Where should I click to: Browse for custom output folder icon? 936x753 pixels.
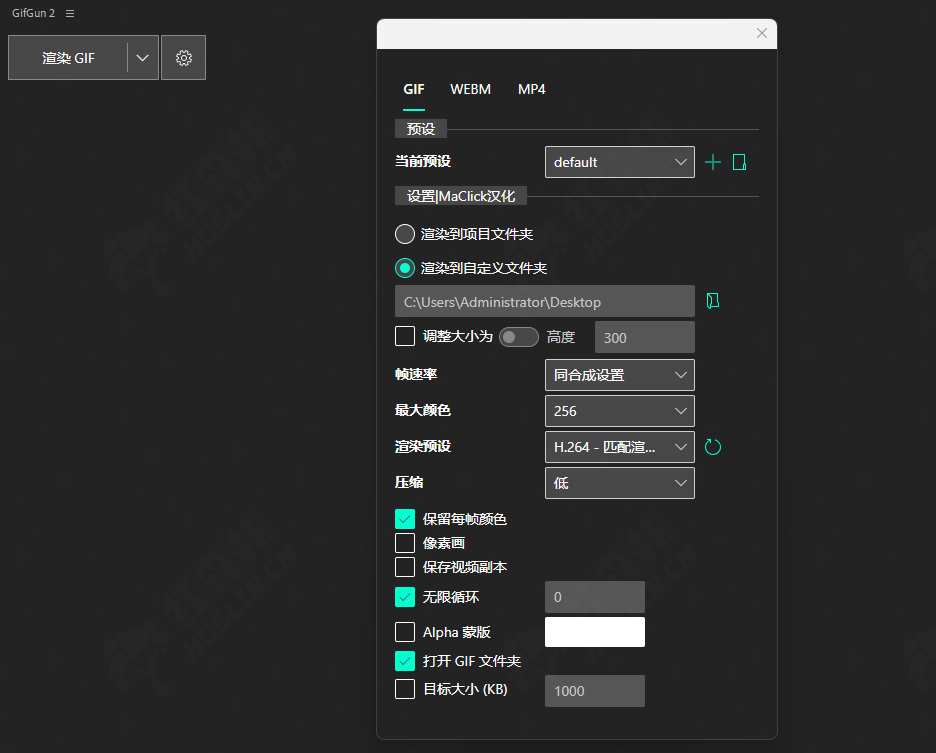pyautogui.click(x=713, y=301)
